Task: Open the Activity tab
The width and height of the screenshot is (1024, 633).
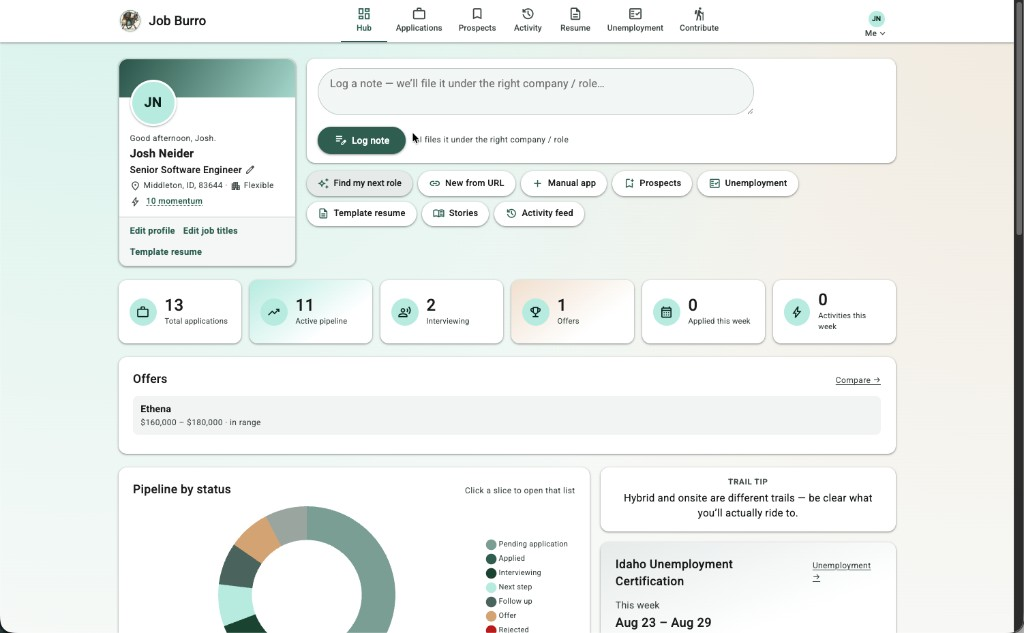Action: point(528,20)
